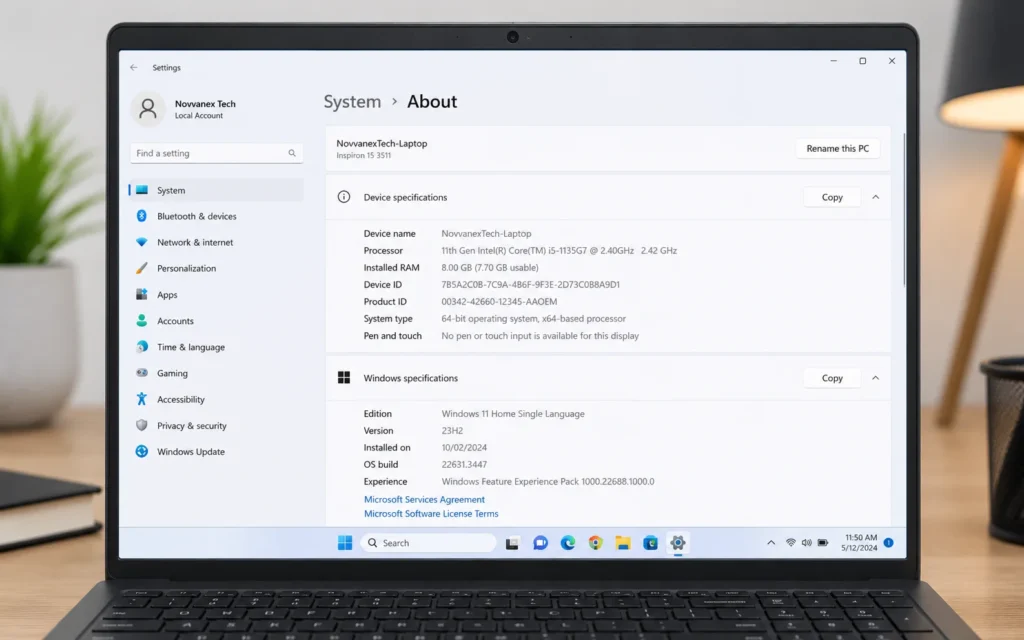This screenshot has height=640, width=1024.
Task: Click the Find a setting search box
Action: point(216,153)
